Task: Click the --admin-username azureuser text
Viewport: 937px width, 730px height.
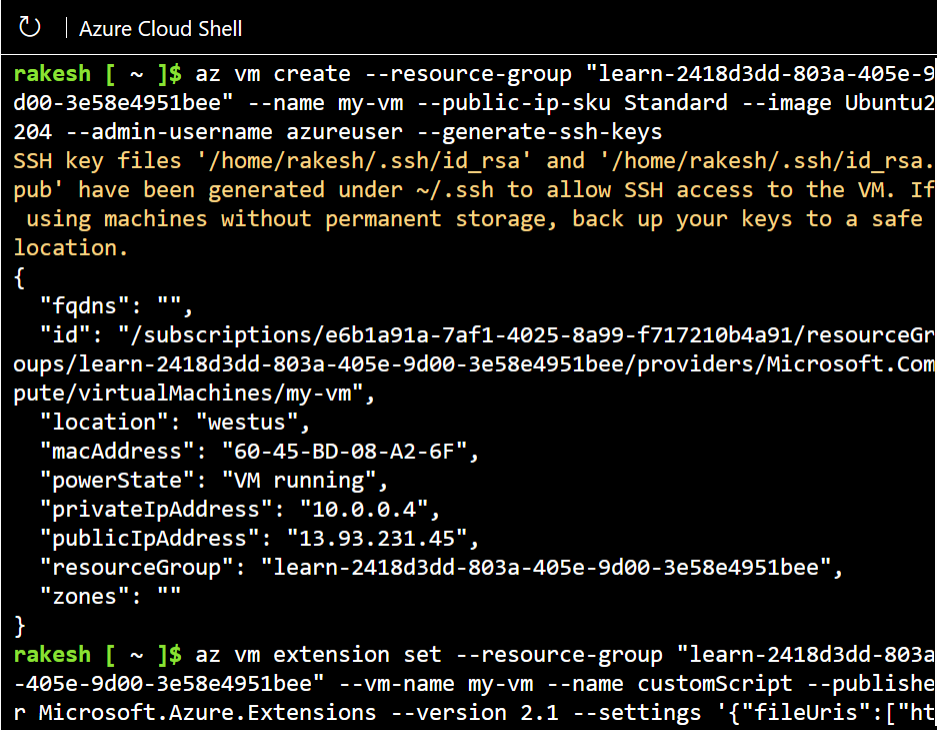Action: tap(234, 132)
